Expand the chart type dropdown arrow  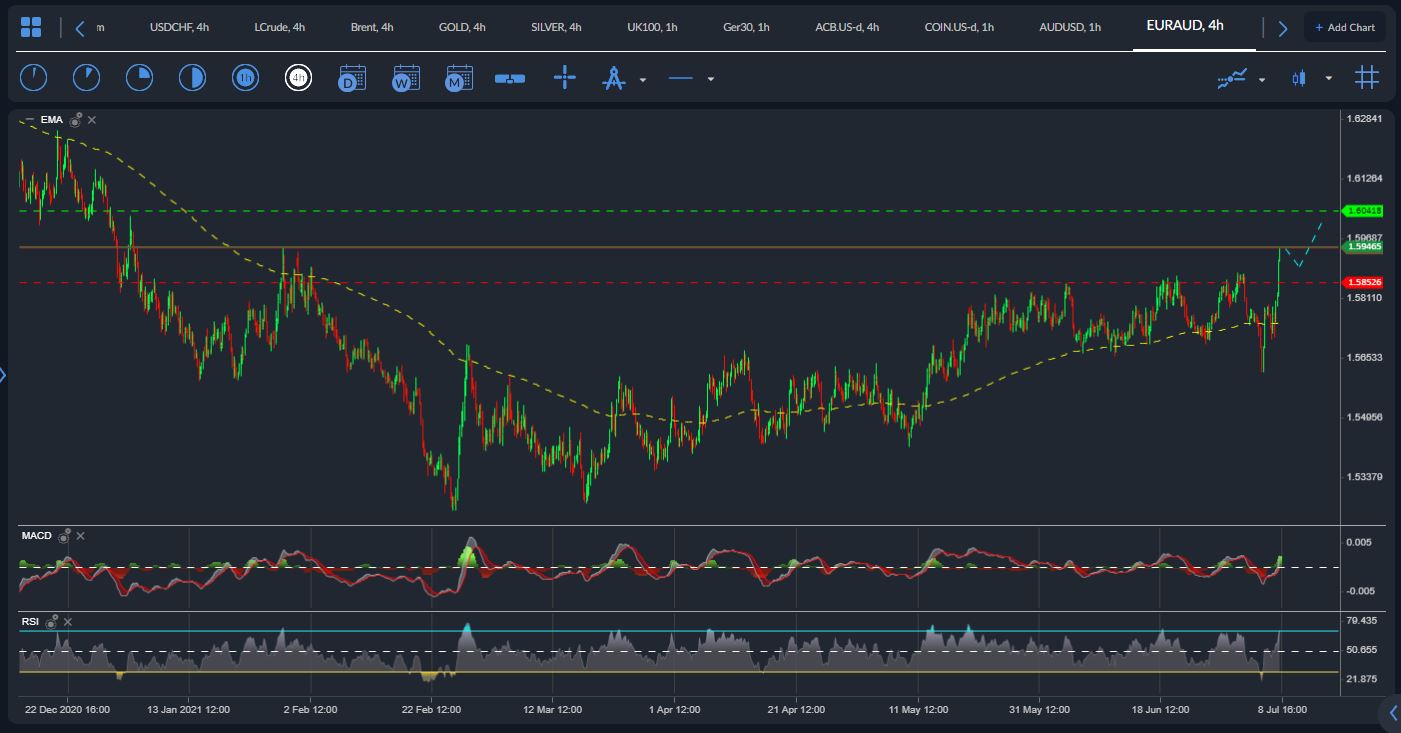point(1328,79)
